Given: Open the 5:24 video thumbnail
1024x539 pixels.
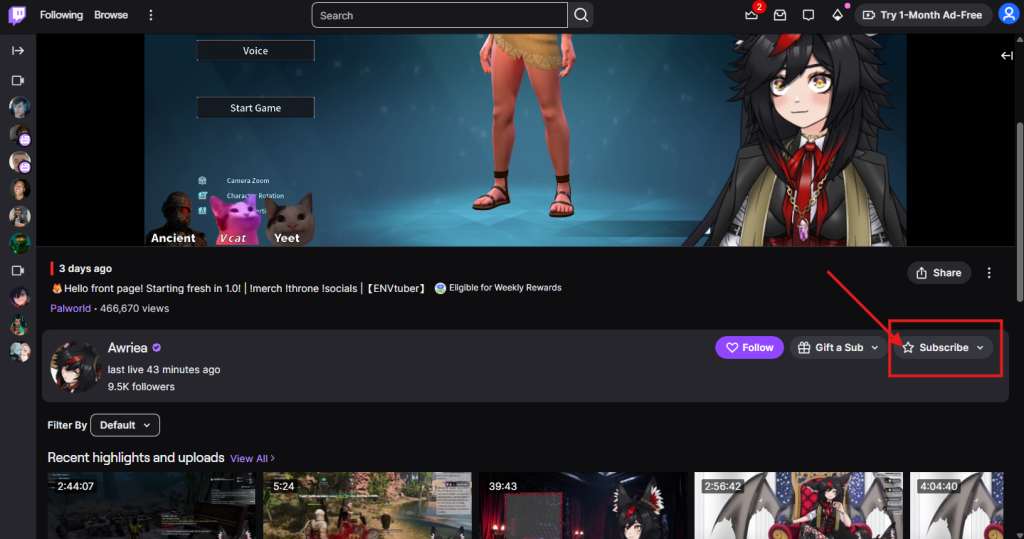Looking at the screenshot, I should pyautogui.click(x=367, y=505).
